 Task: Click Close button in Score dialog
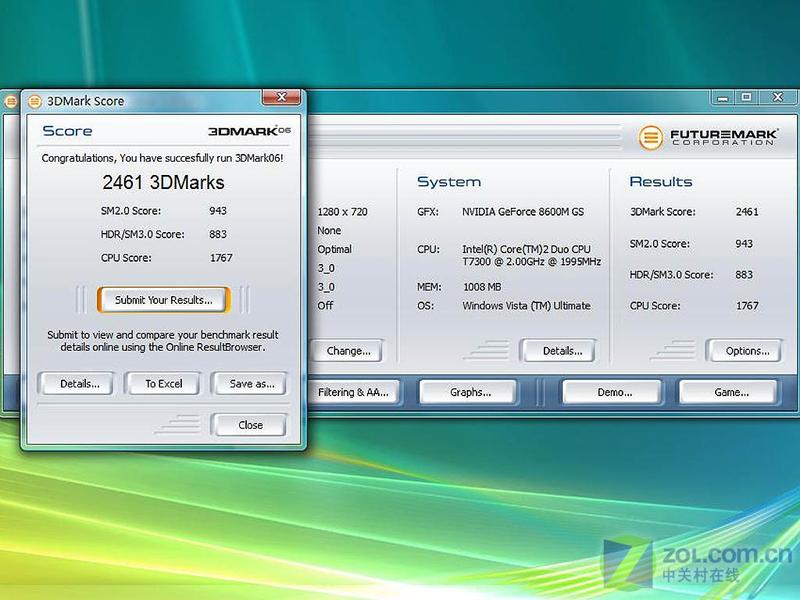pyautogui.click(x=250, y=424)
